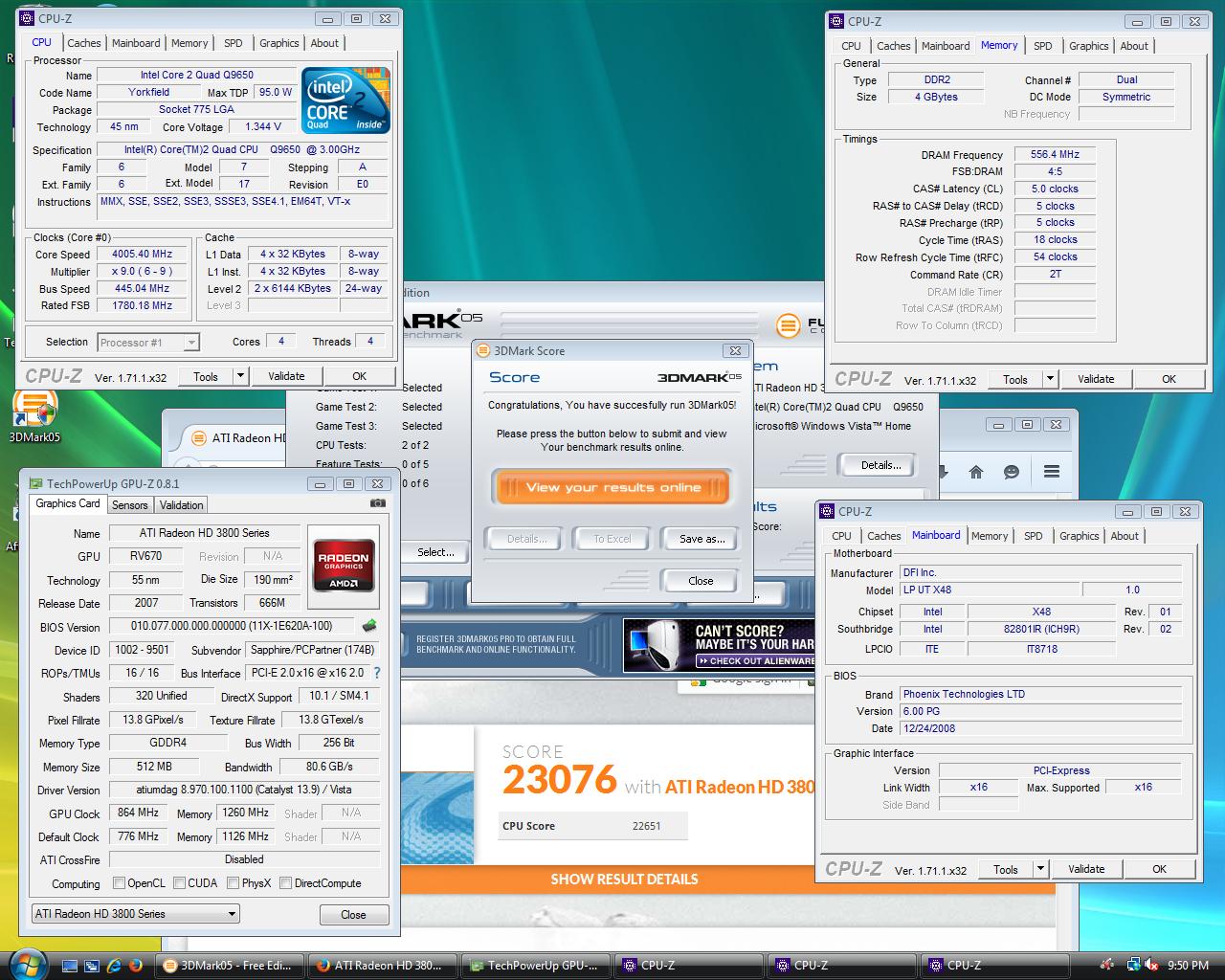
Task: Click the Select... button in 3DMark05 window
Action: (435, 552)
